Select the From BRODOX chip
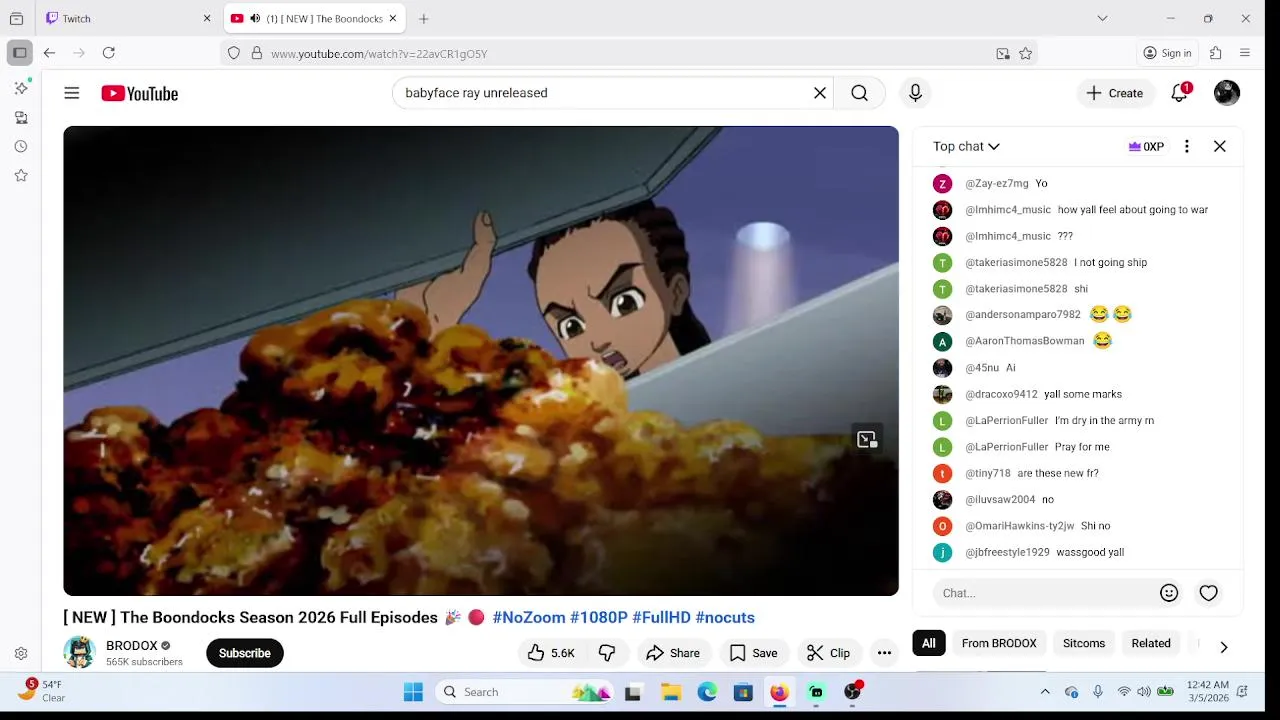The height and width of the screenshot is (720, 1280). (999, 643)
